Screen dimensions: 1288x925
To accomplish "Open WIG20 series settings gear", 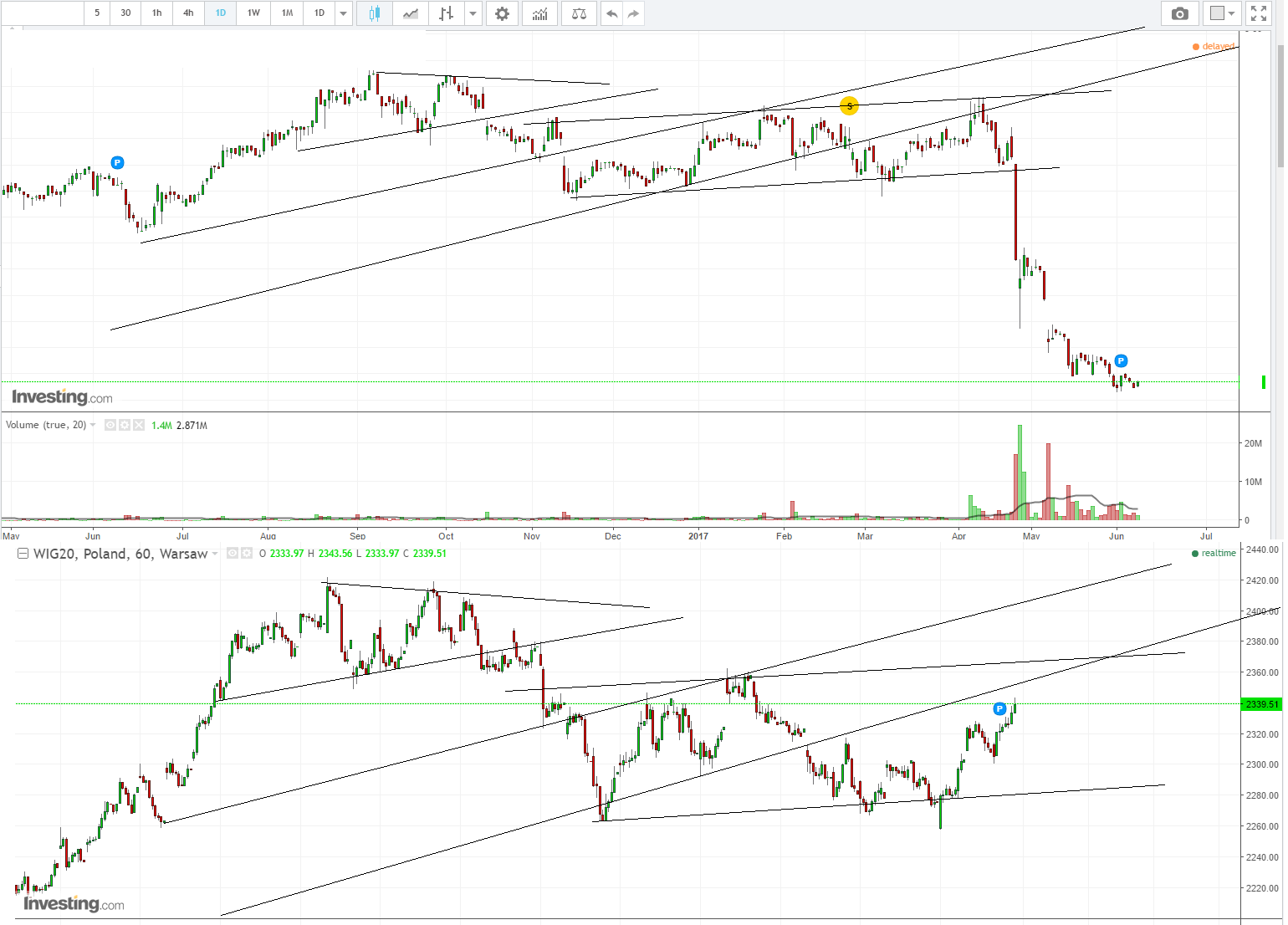I will pyautogui.click(x=247, y=553).
